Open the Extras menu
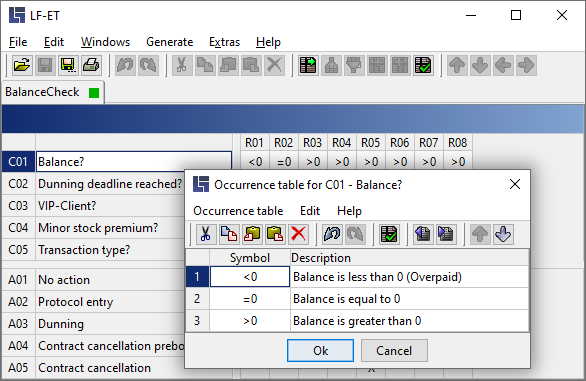 click(224, 42)
